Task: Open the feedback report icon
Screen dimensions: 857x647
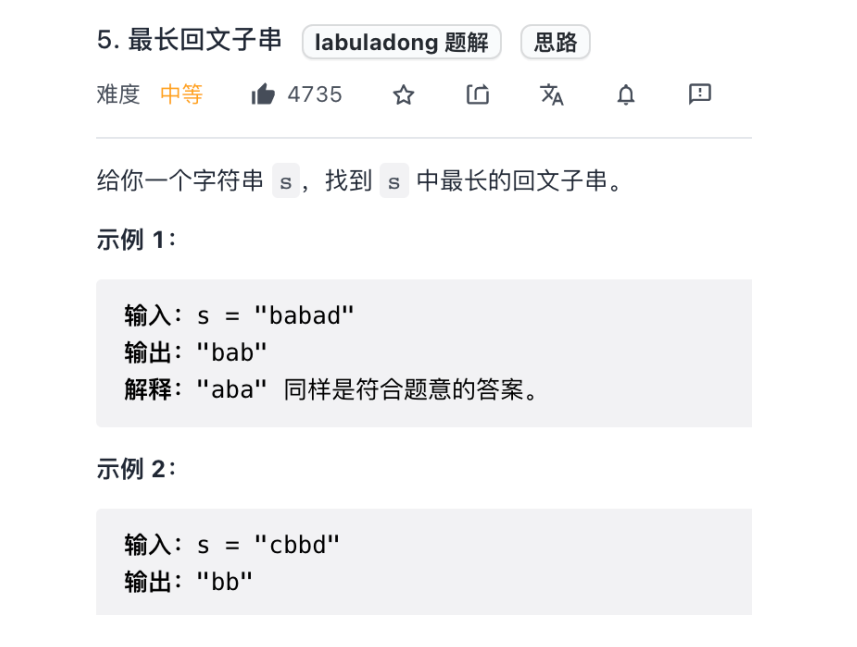Action: [x=700, y=94]
